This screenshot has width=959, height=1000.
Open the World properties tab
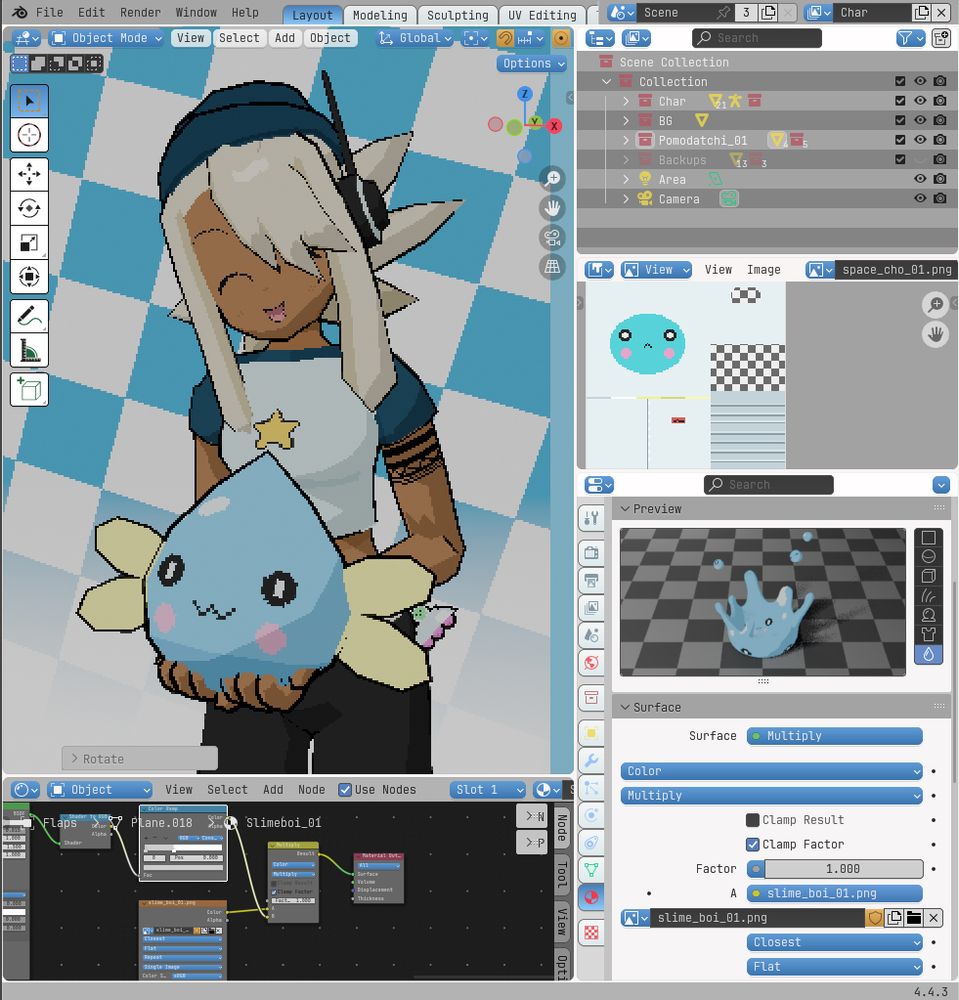coord(591,663)
